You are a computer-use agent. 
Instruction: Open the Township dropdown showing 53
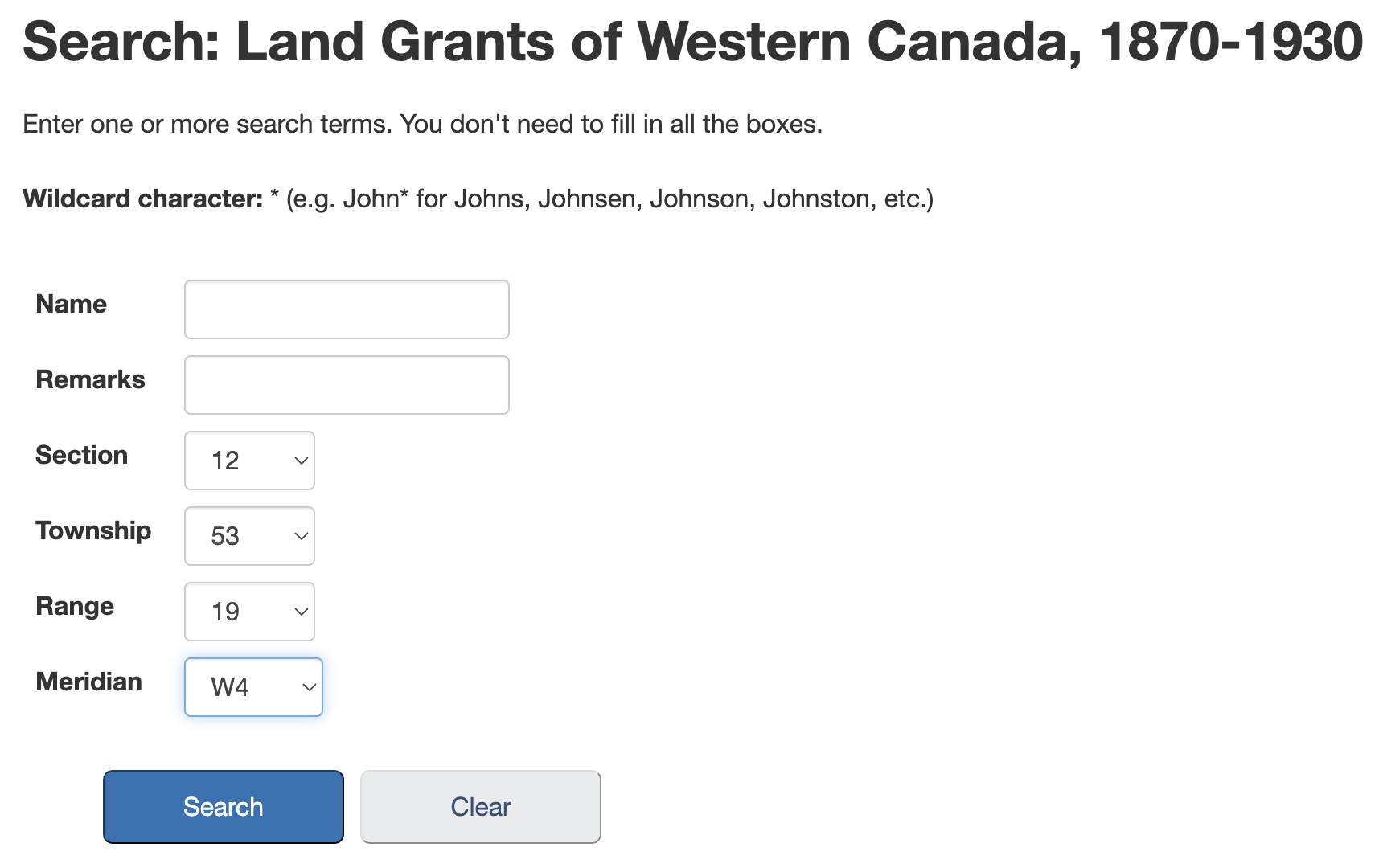pyautogui.click(x=249, y=536)
